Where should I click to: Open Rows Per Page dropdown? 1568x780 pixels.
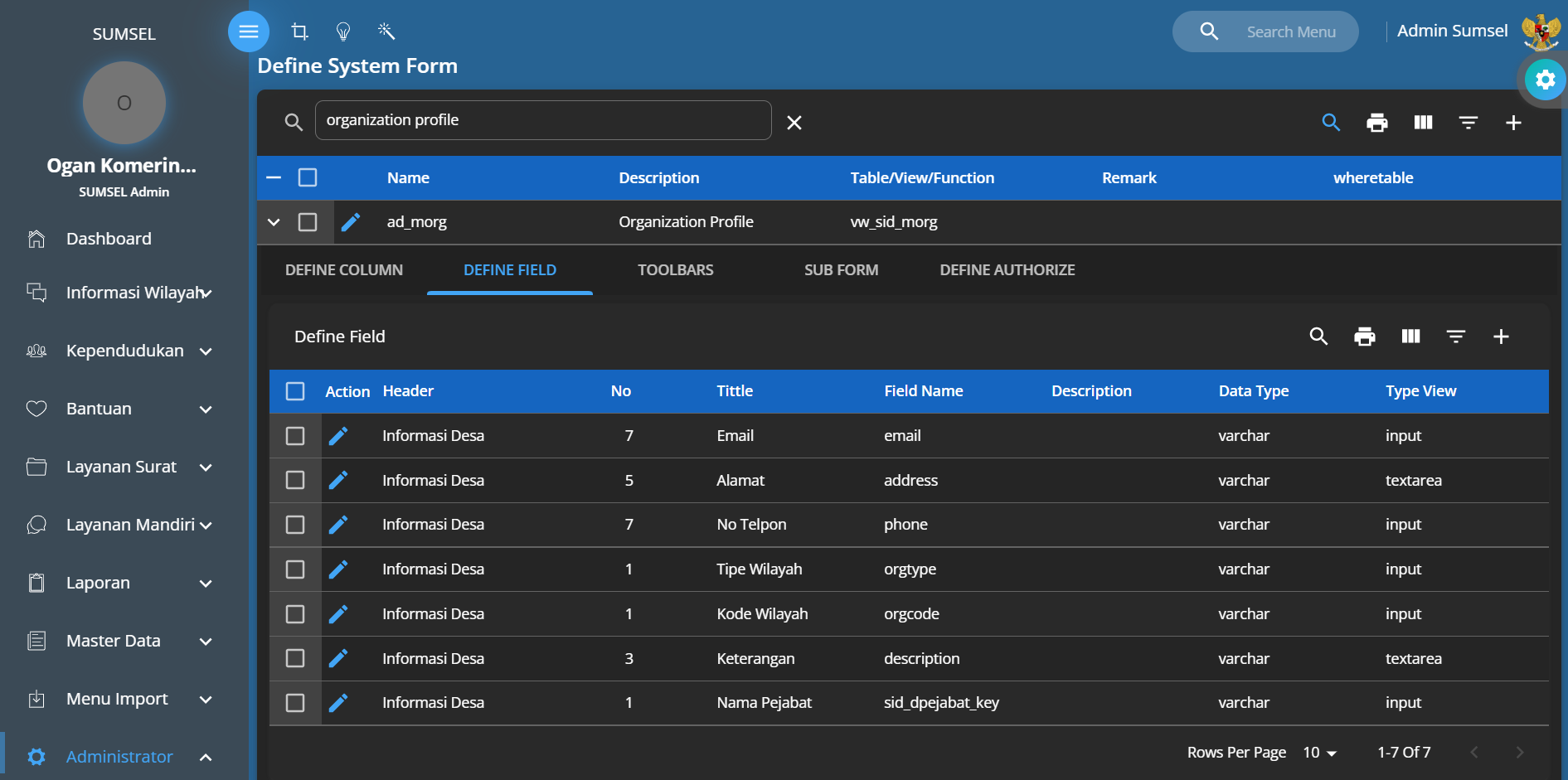tap(1320, 753)
